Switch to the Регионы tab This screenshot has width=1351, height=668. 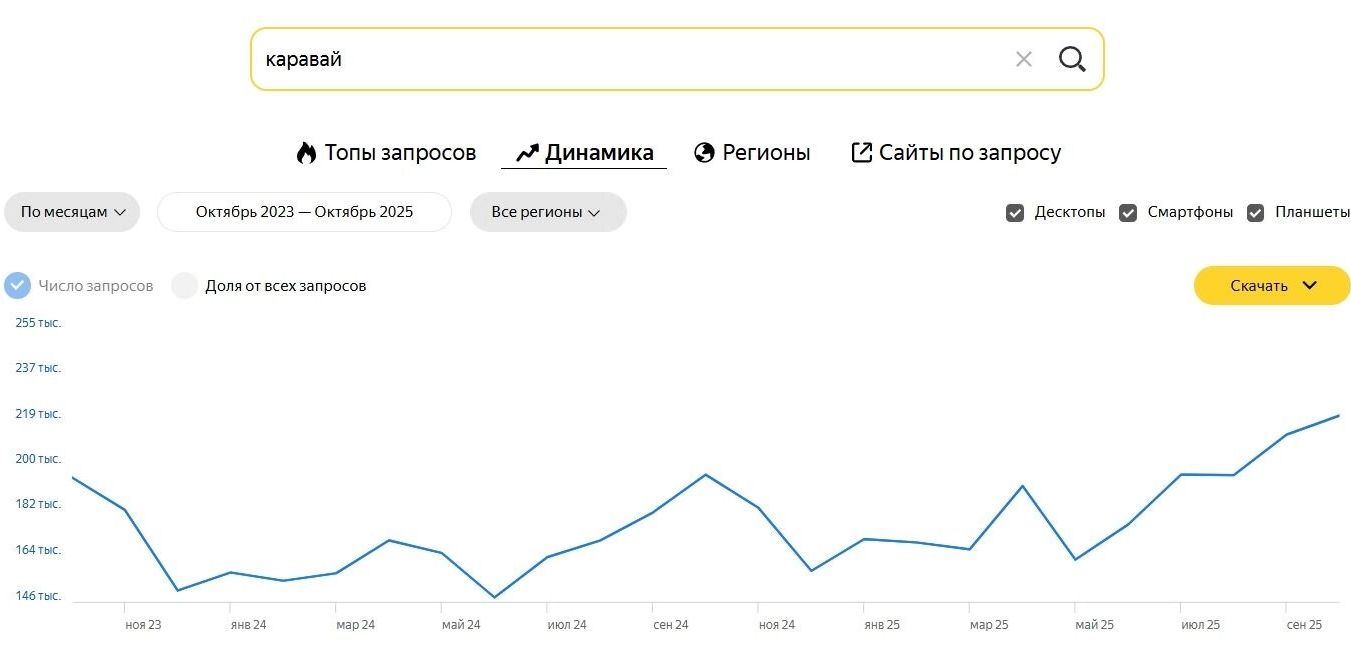[765, 153]
